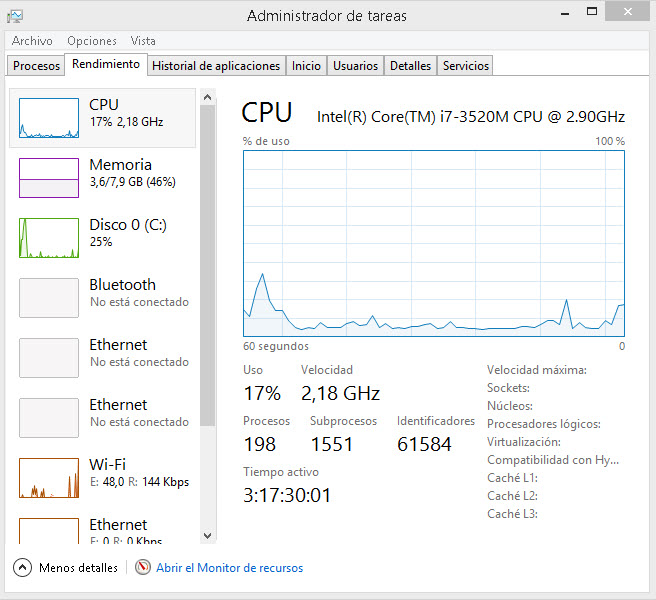Click the 2,18 GHz Velocidad value
This screenshot has width=656, height=600.
point(341,393)
